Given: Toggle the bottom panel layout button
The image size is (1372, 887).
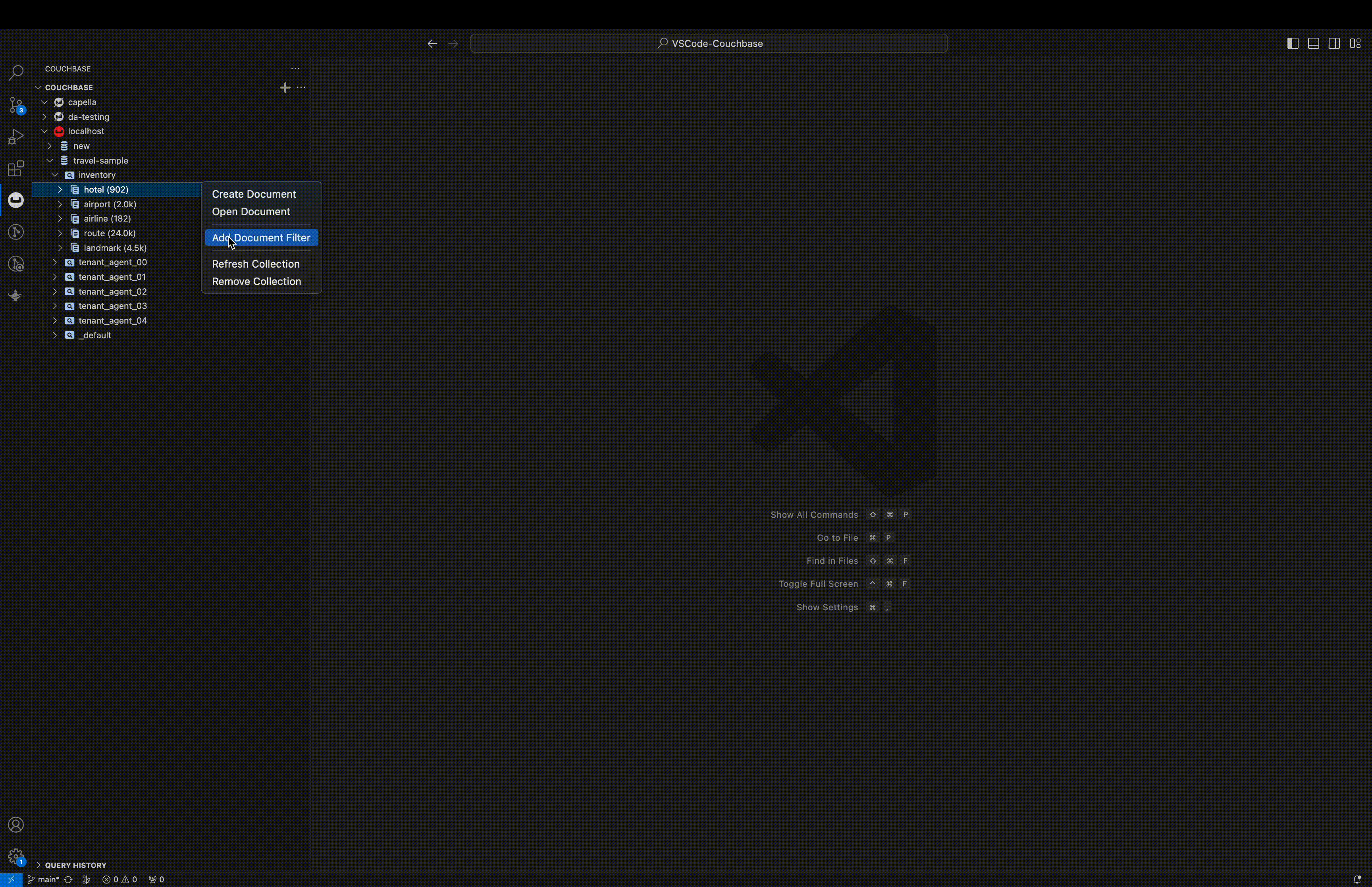Looking at the screenshot, I should 1313,43.
